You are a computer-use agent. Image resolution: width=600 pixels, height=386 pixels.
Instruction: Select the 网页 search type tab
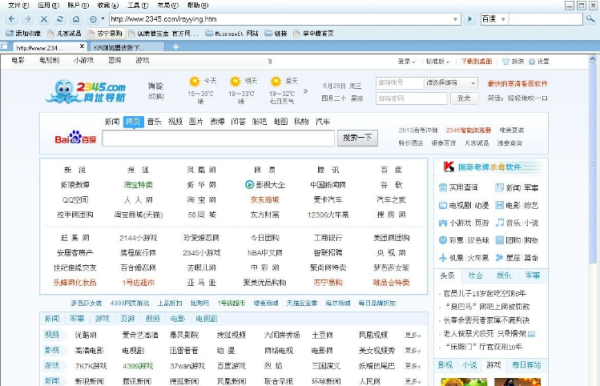[134, 122]
